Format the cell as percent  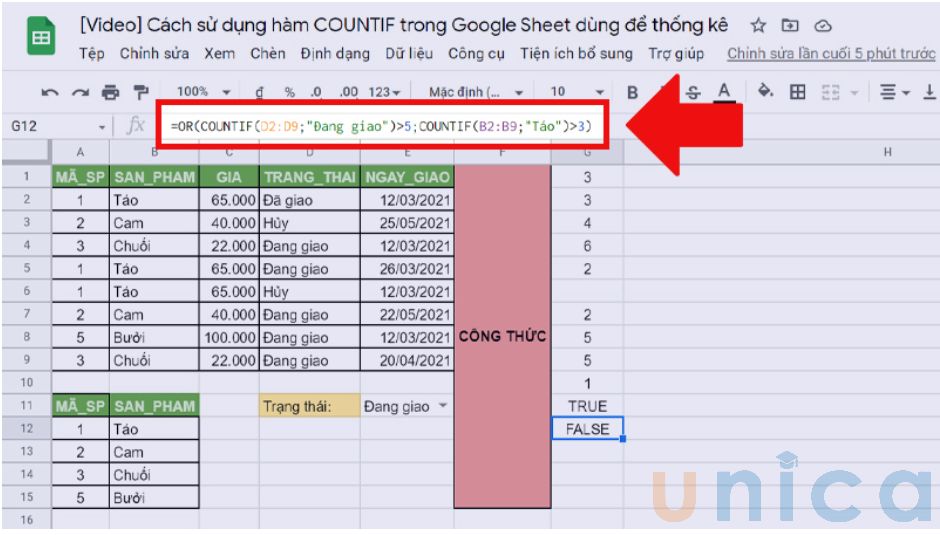(x=290, y=92)
